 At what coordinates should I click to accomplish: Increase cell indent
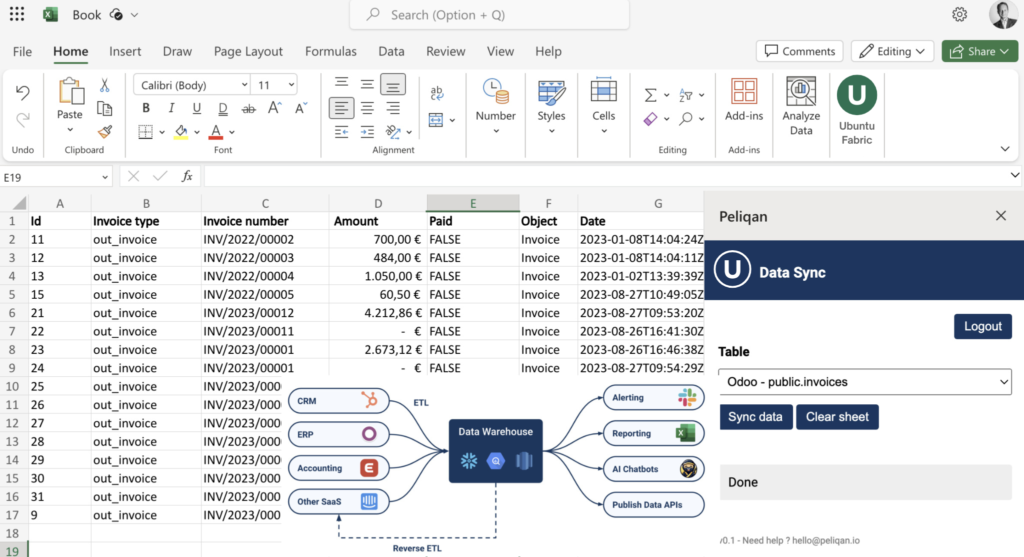368,132
